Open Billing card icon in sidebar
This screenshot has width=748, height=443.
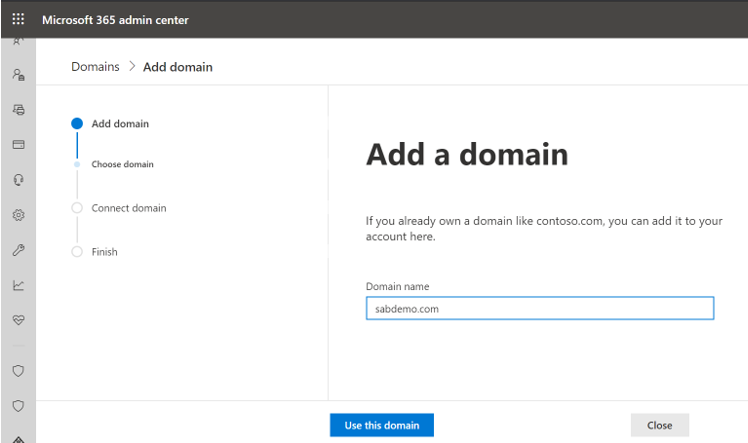click(18, 145)
